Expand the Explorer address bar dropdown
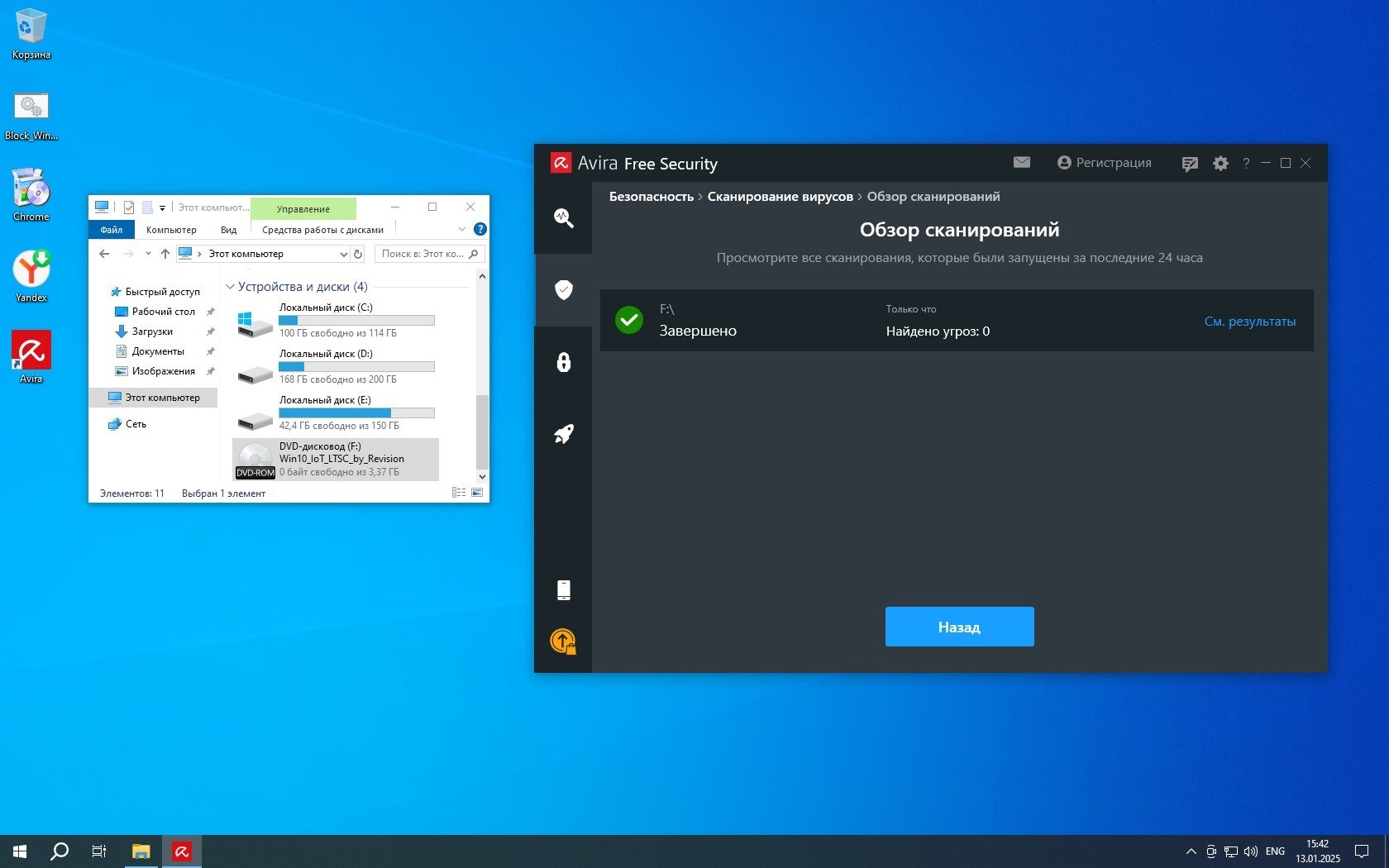1389x868 pixels. coord(343,254)
